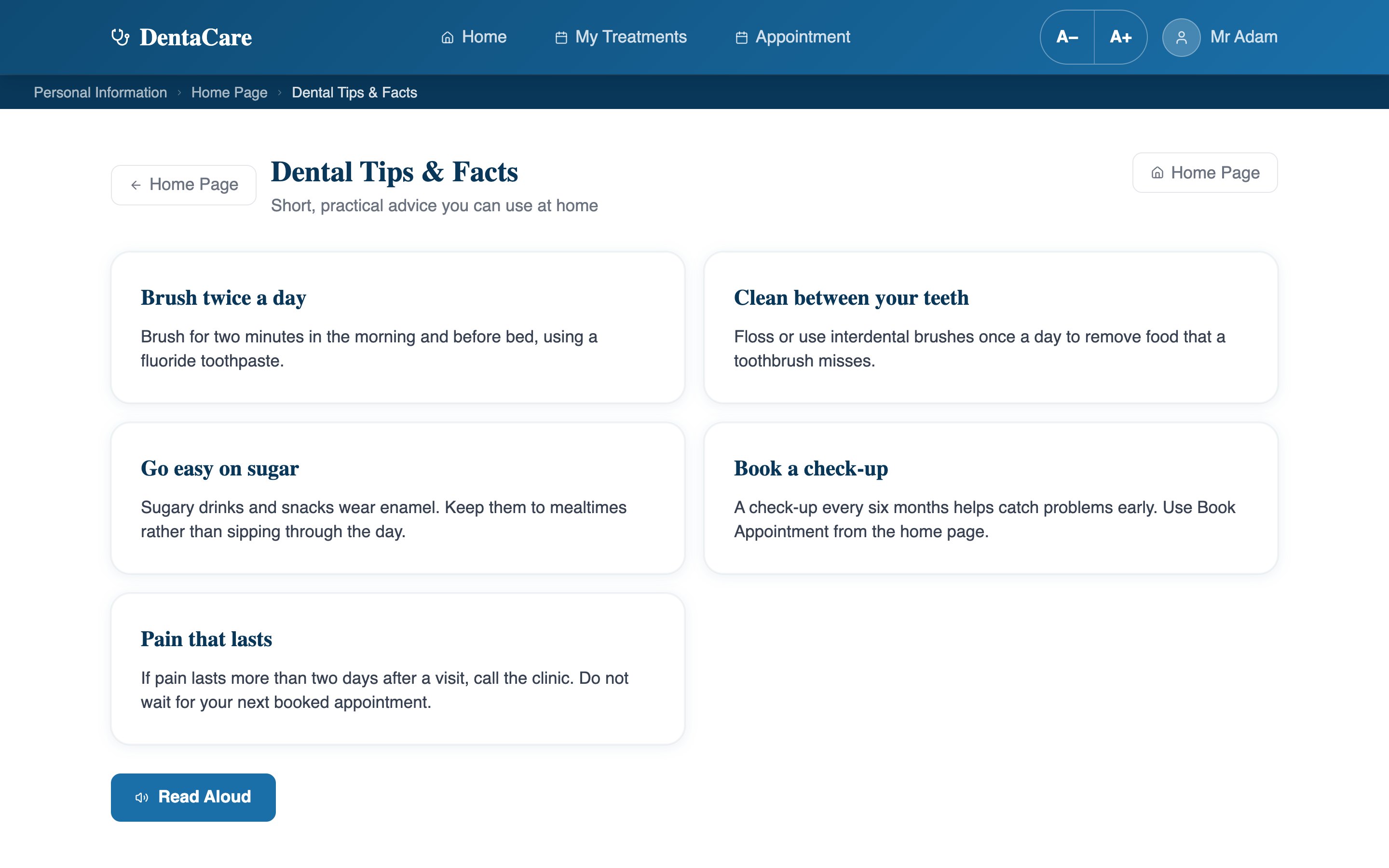Click the calendar icon beside Appointment
This screenshot has width=1389, height=868.
click(x=742, y=37)
